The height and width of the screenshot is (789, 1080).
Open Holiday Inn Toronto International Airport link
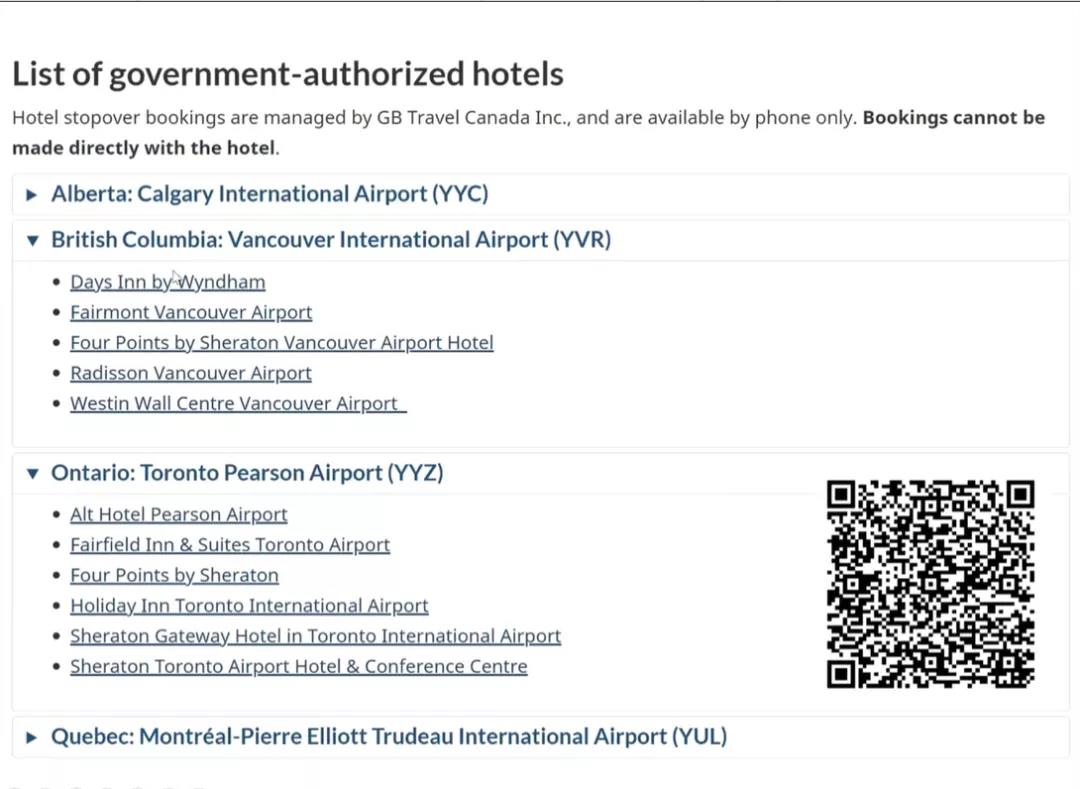point(249,606)
